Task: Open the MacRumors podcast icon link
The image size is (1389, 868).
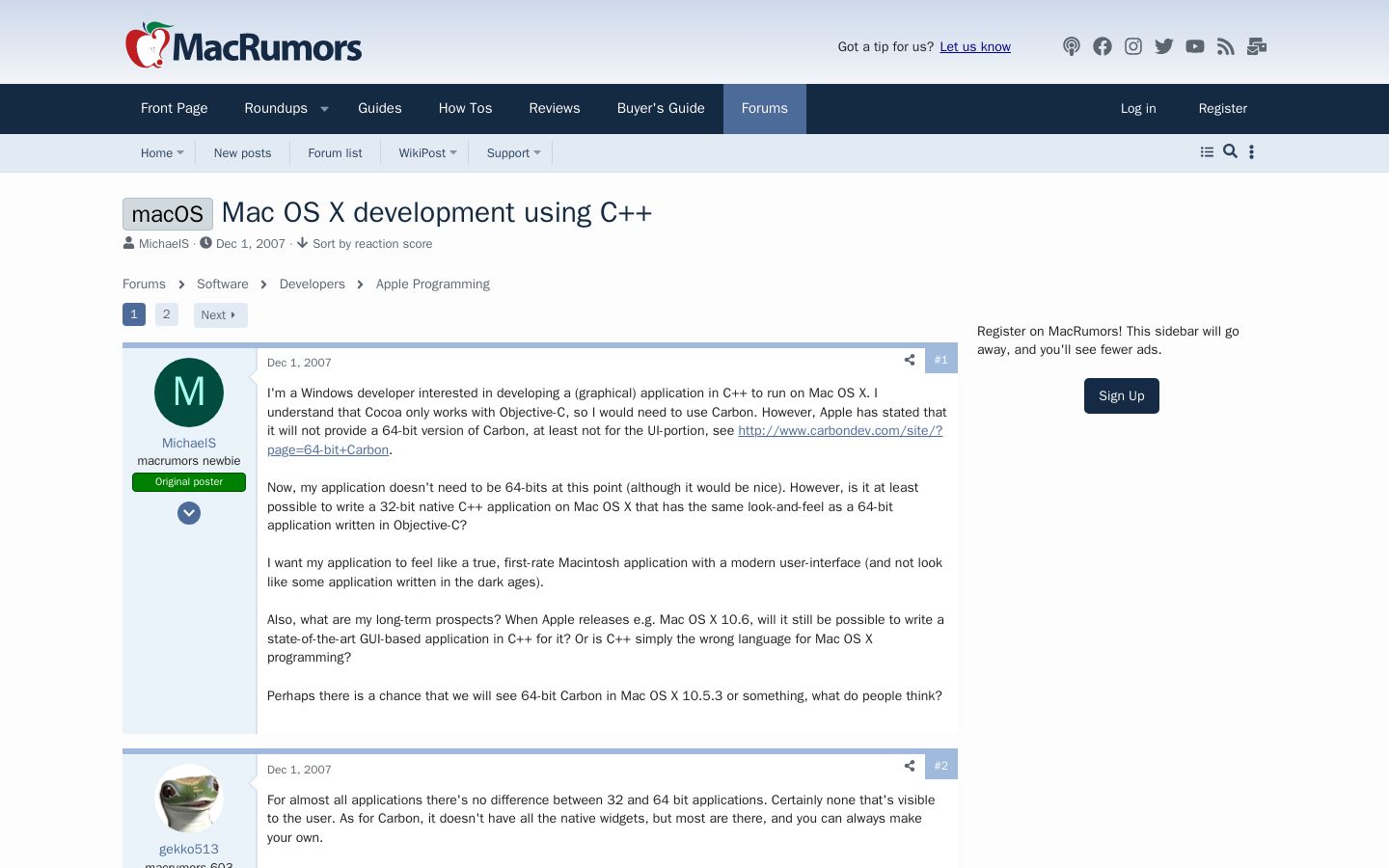Action: coord(1072,46)
